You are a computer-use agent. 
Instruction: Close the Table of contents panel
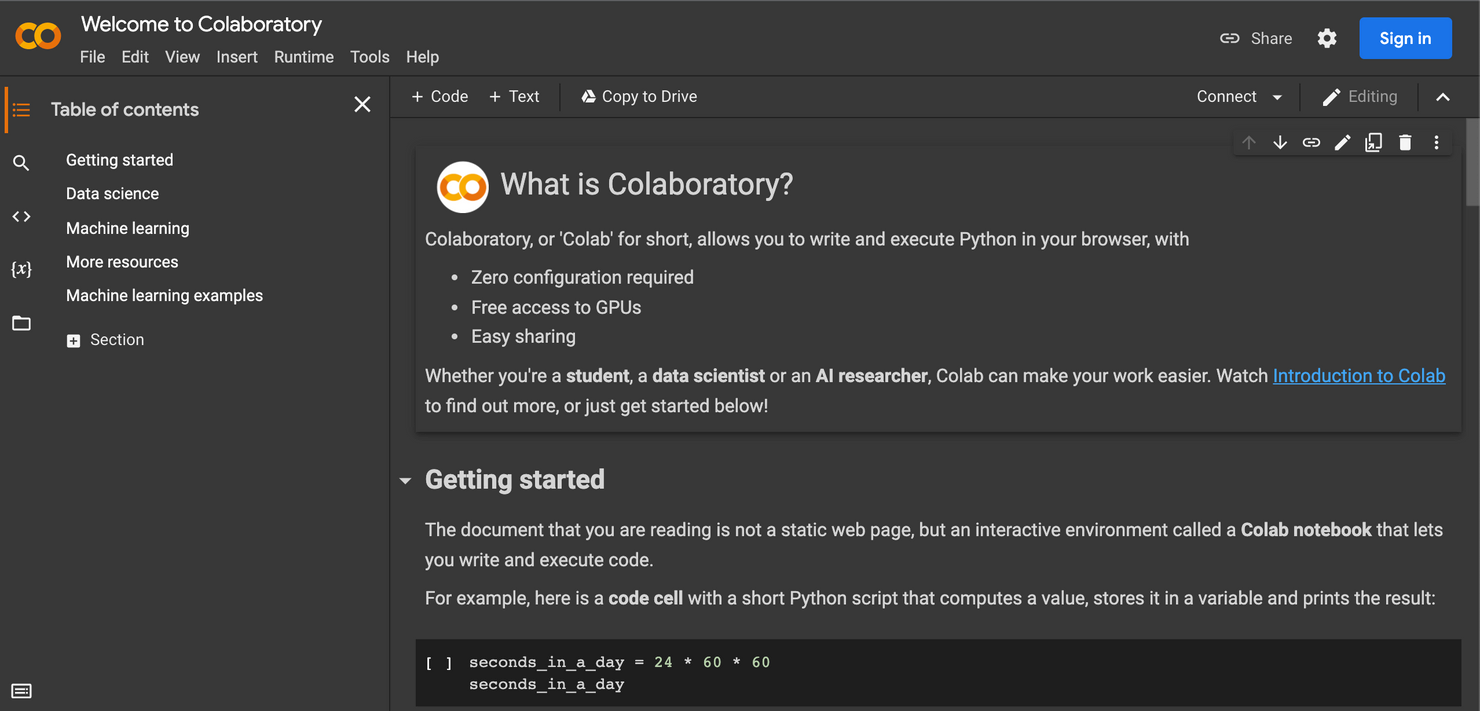(x=362, y=104)
